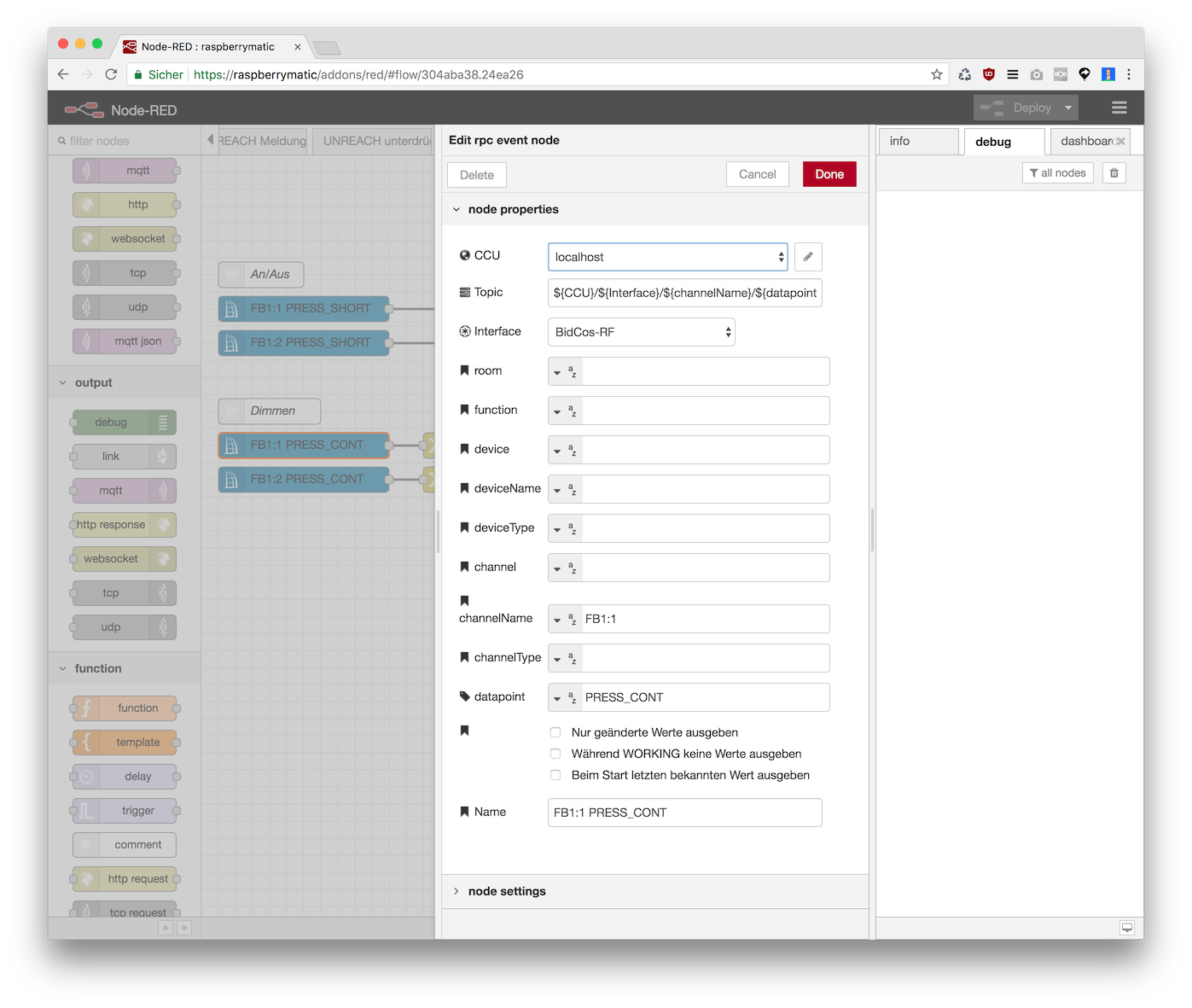The image size is (1192, 1008).
Task: Click the pencil icon to edit CCU
Action: coord(807,257)
